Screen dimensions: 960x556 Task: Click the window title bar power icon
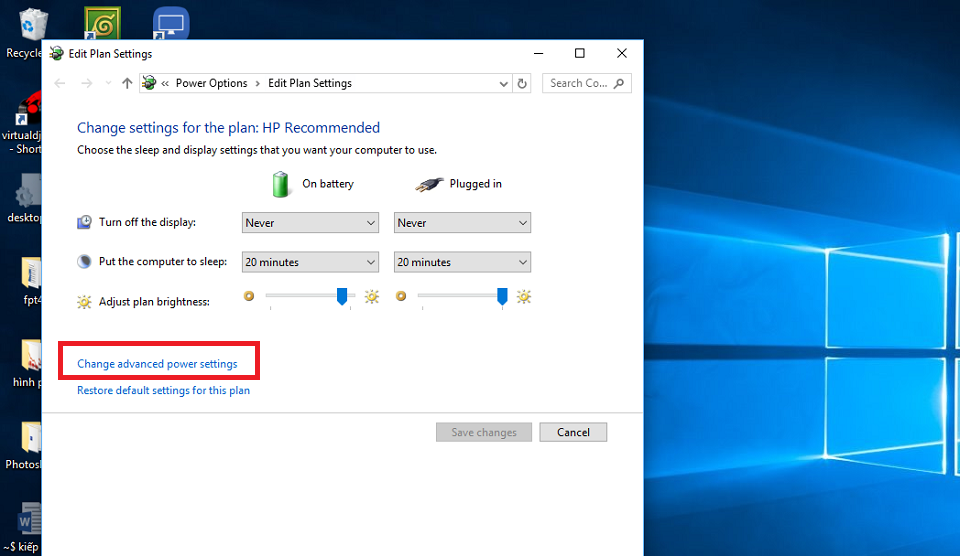[56, 53]
